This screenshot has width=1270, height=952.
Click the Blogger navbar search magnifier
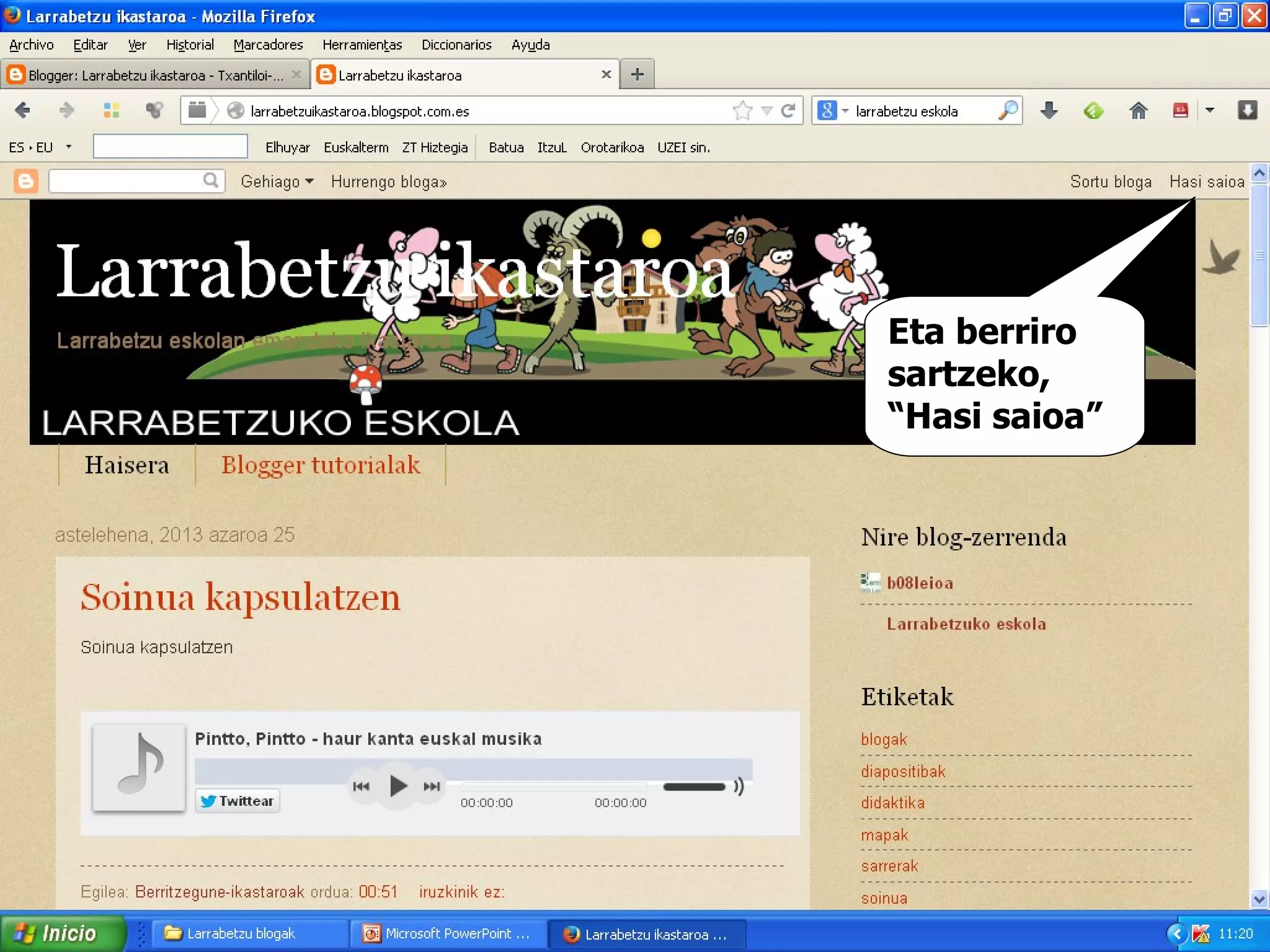211,180
